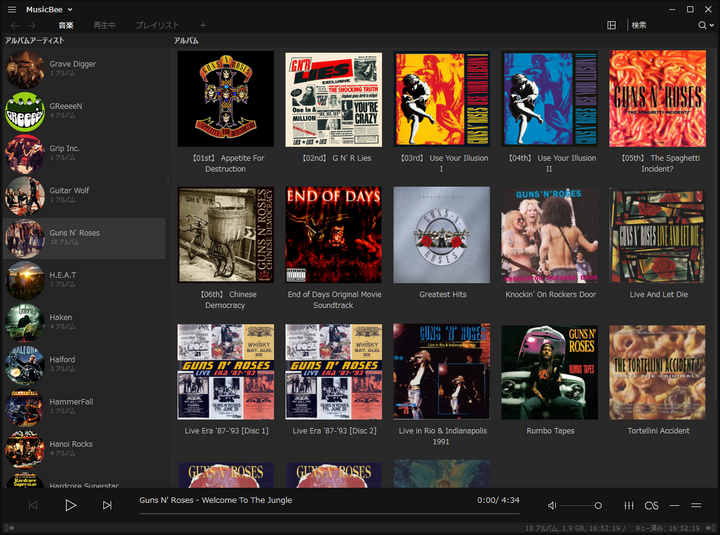Screen dimensions: 720x535
Task: Open Use Your Illusion II album cover
Action: click(x=549, y=99)
